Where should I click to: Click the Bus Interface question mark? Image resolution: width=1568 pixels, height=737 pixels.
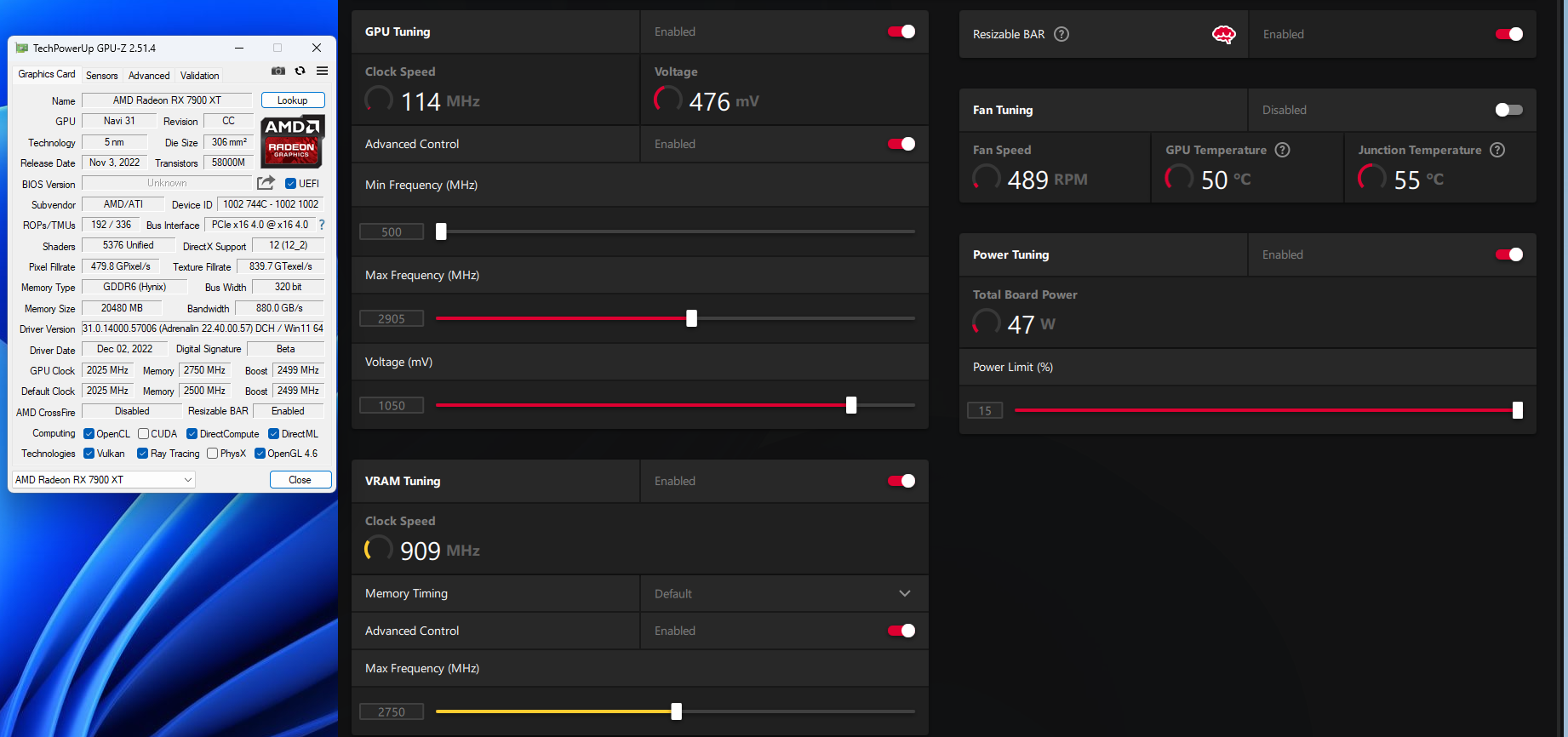[322, 225]
